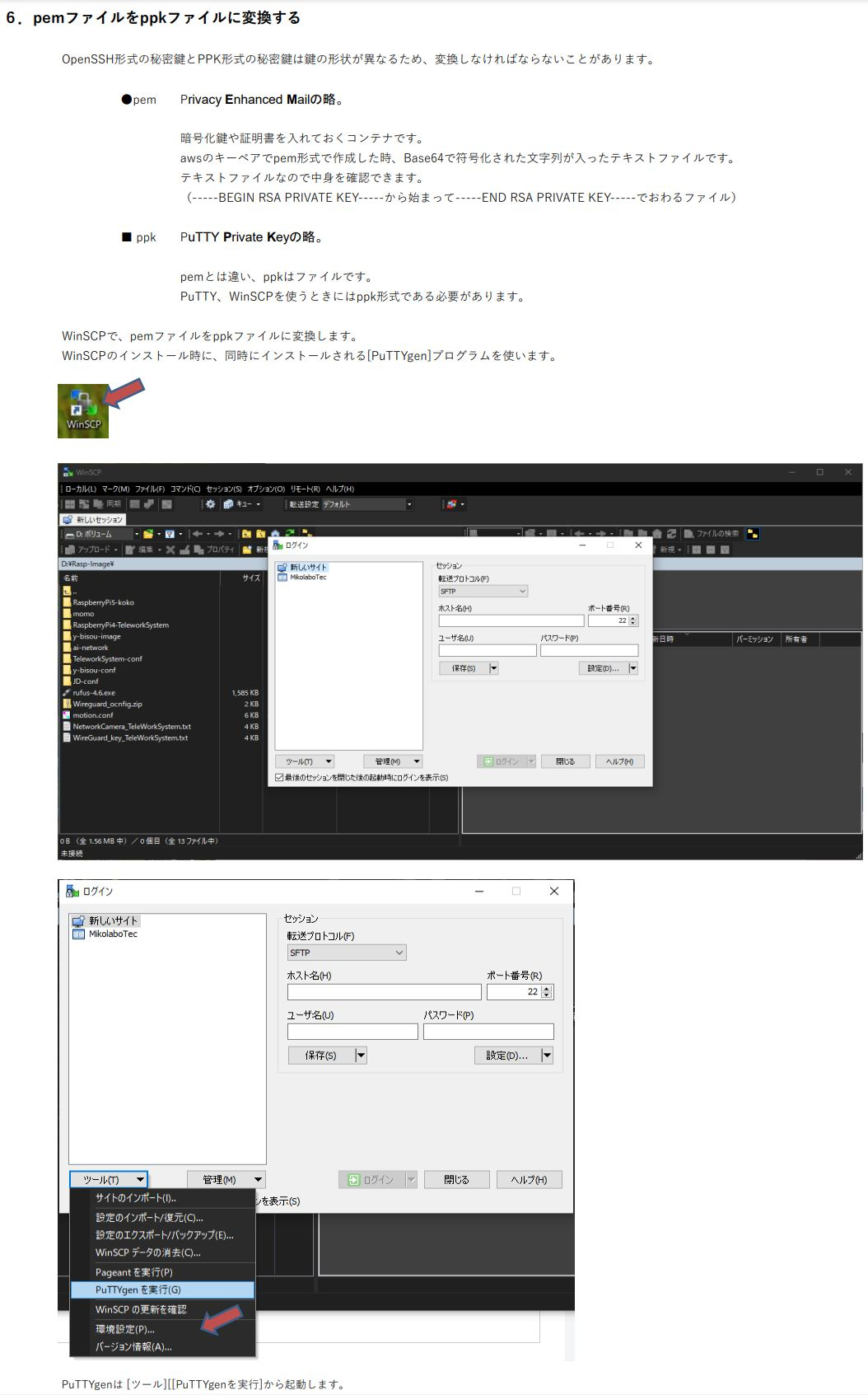Open the WinSCP desktop shortcut icon
The width and height of the screenshot is (868, 1395).
[83, 410]
